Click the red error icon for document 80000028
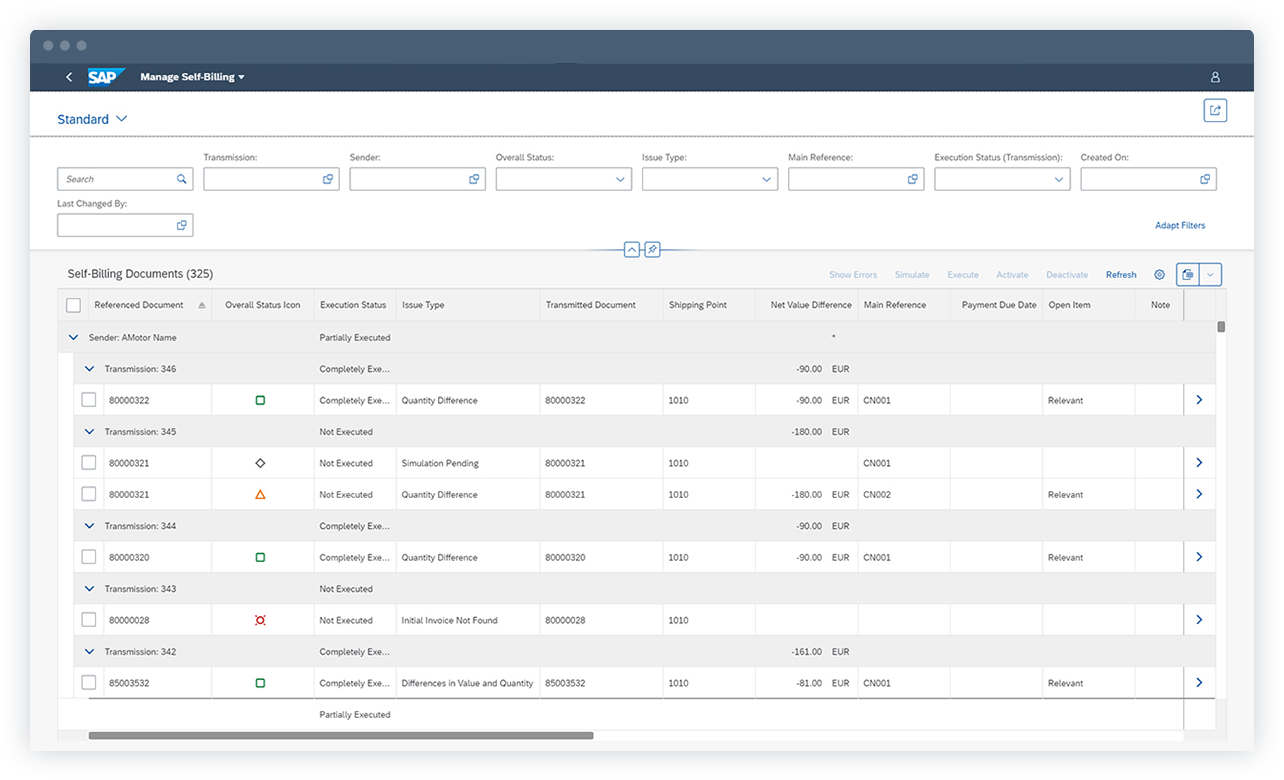This screenshot has width=1284, height=780. (260, 619)
